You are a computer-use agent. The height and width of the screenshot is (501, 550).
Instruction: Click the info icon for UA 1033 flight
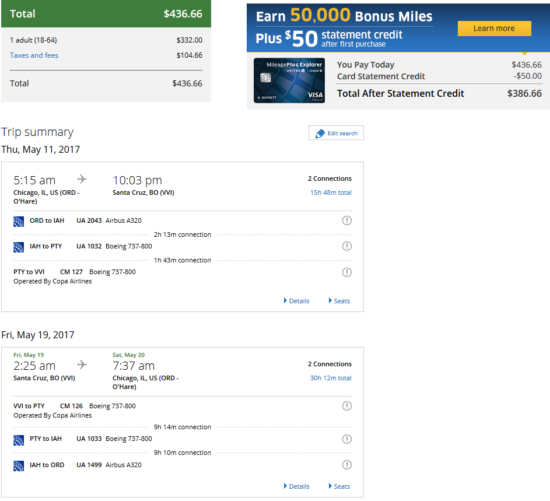[347, 439]
